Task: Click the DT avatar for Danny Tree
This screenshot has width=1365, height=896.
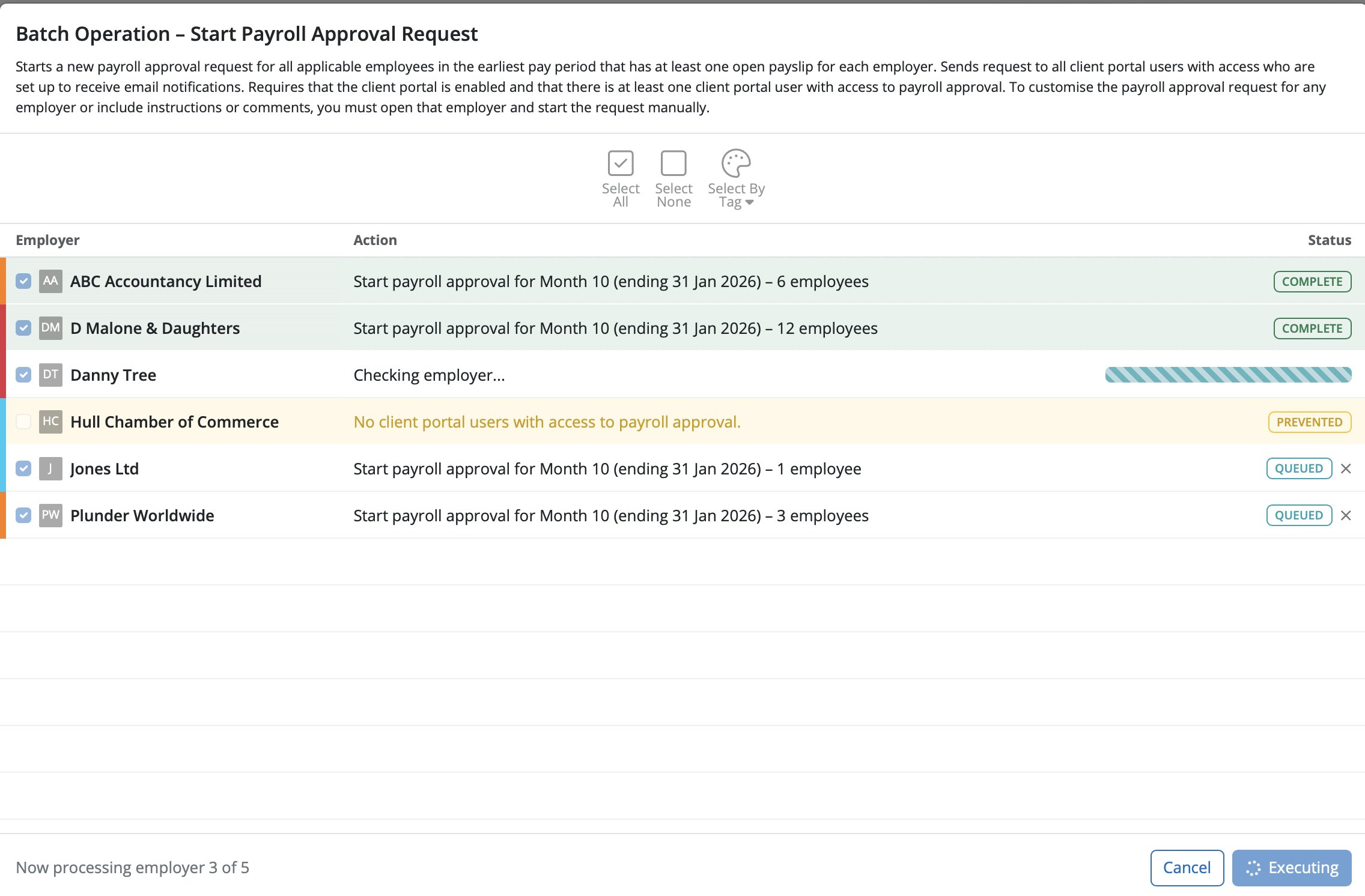Action: point(50,375)
